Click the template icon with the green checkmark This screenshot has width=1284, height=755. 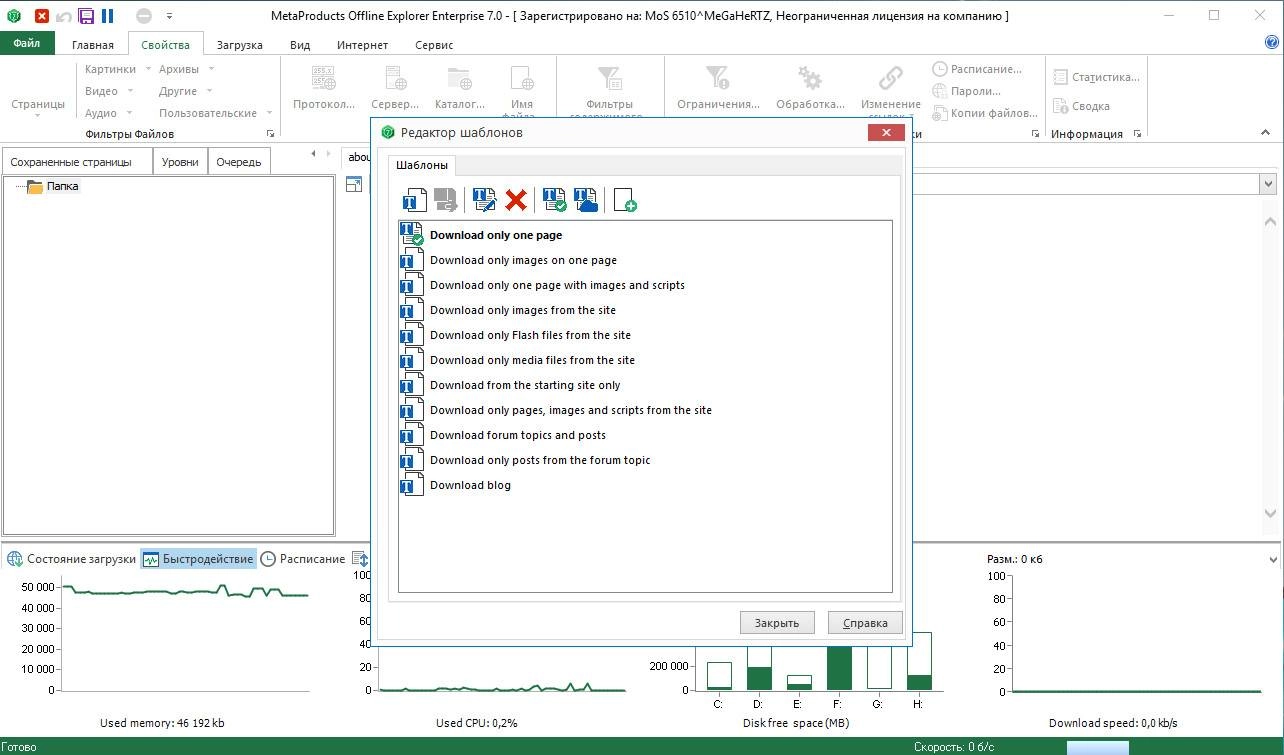(555, 200)
